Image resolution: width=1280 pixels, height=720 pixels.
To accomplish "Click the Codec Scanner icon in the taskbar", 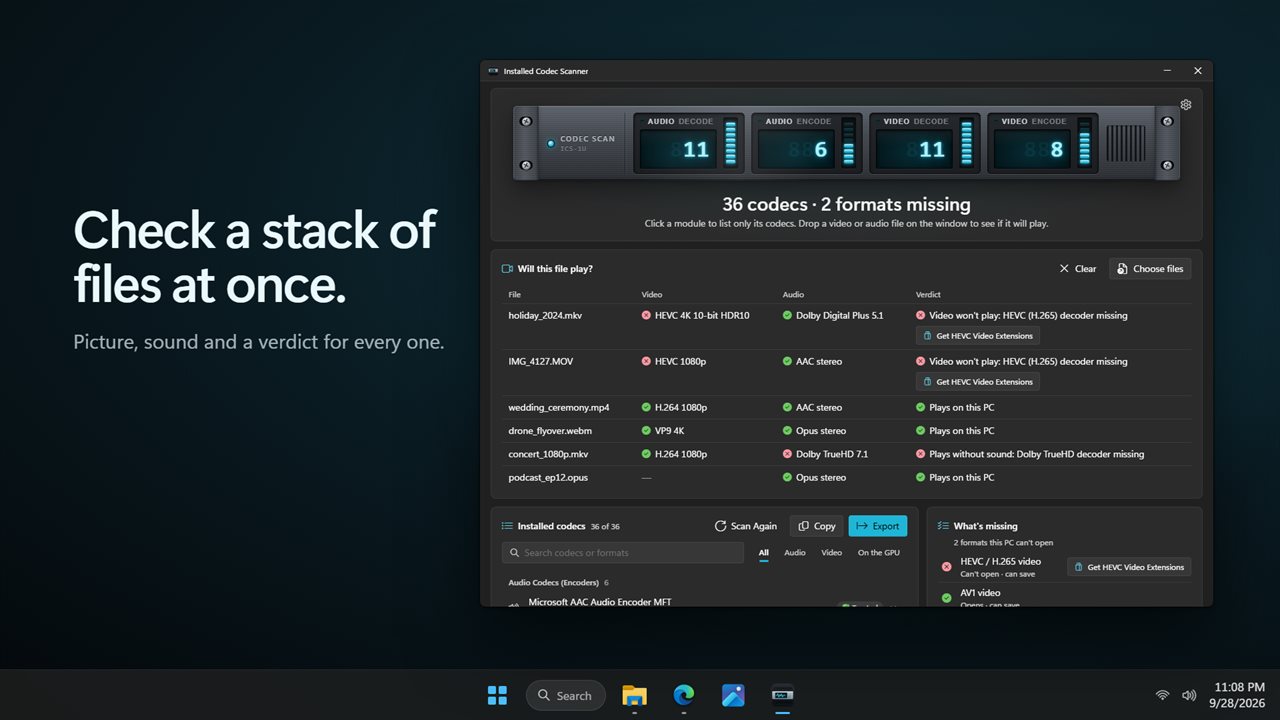I will point(782,695).
